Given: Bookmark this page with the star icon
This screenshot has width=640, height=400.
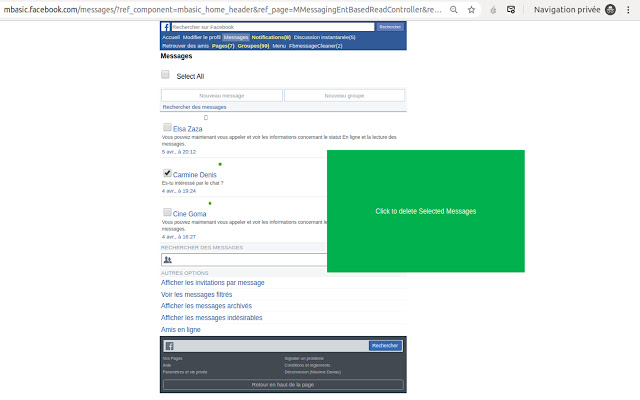Looking at the screenshot, I should [471, 10].
